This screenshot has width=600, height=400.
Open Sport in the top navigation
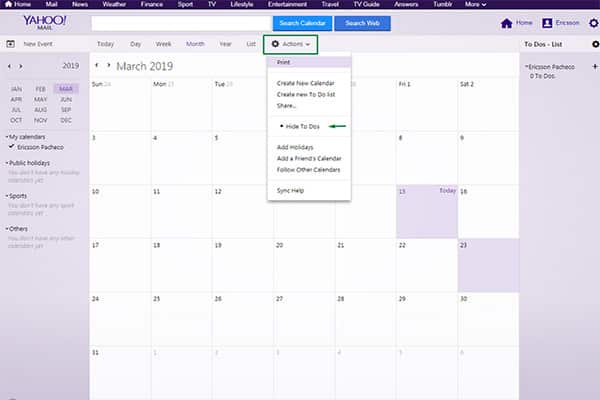185,4
